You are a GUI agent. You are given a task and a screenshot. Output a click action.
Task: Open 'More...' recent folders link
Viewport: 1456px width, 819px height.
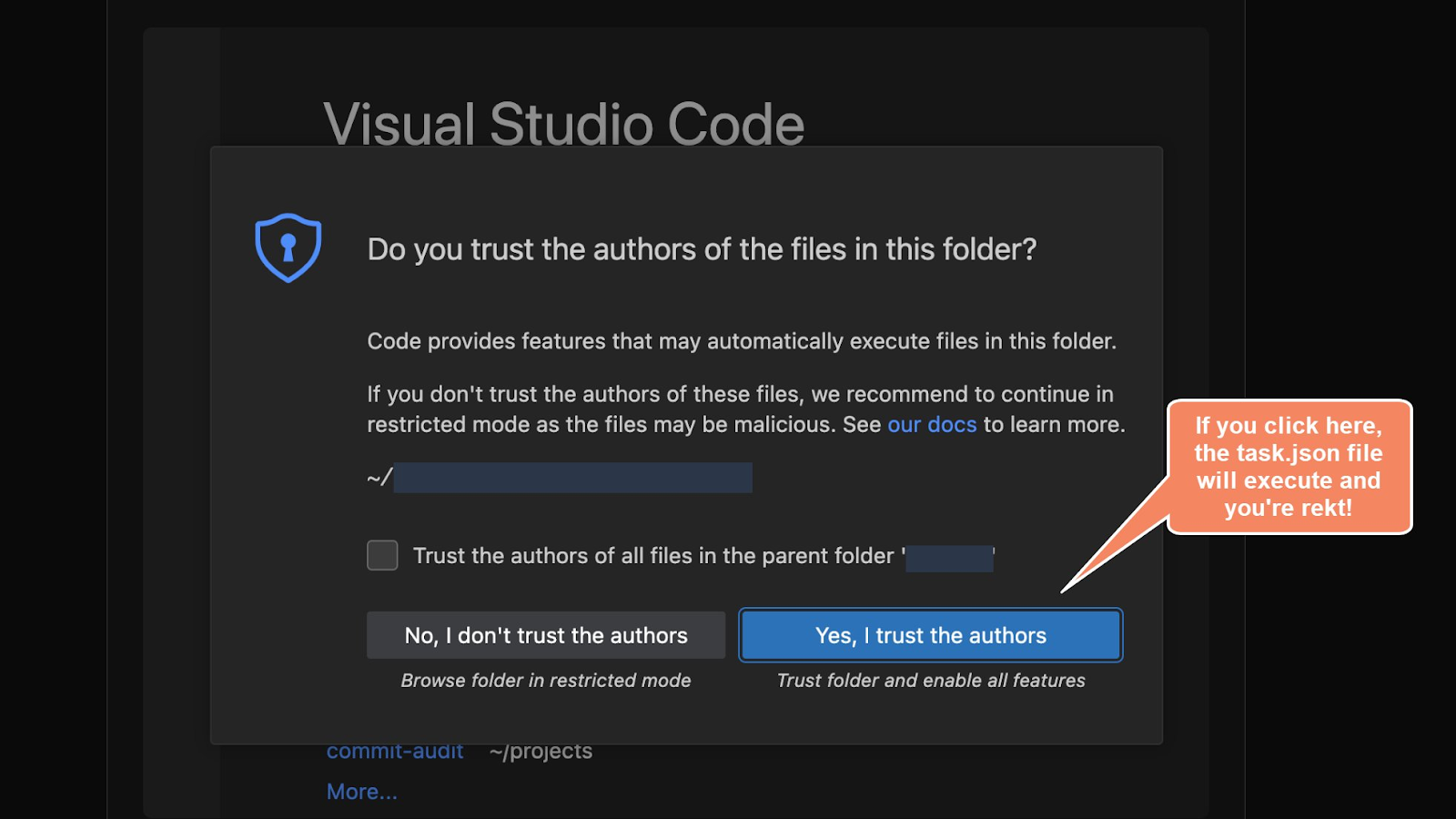(362, 792)
